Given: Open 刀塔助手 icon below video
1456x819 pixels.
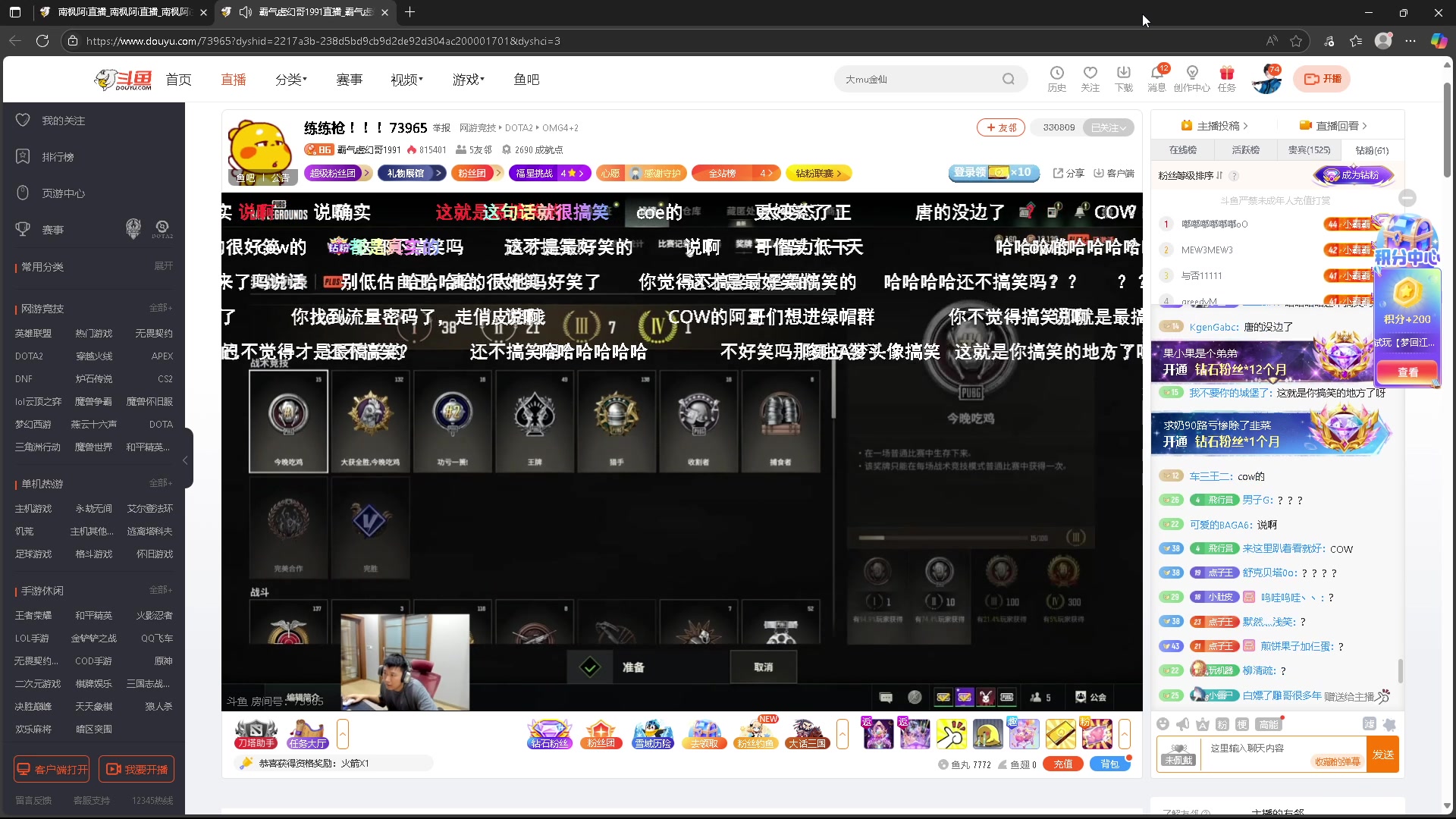Looking at the screenshot, I should (256, 733).
